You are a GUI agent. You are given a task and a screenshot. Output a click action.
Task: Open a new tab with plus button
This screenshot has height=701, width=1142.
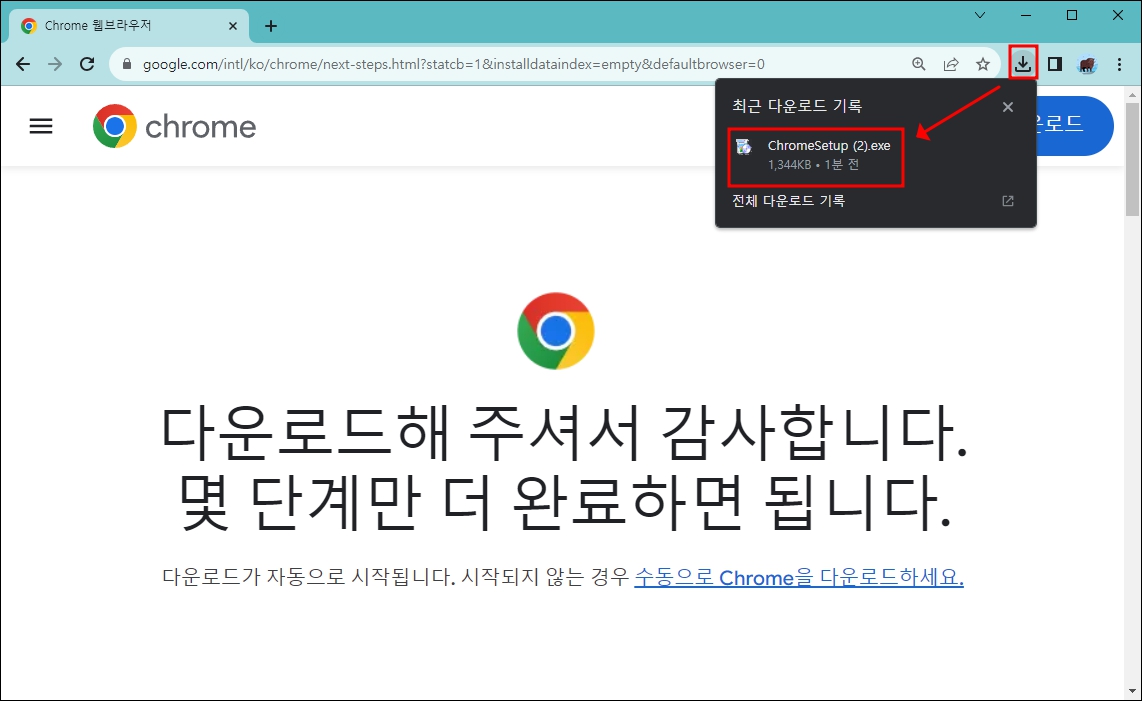tap(271, 26)
